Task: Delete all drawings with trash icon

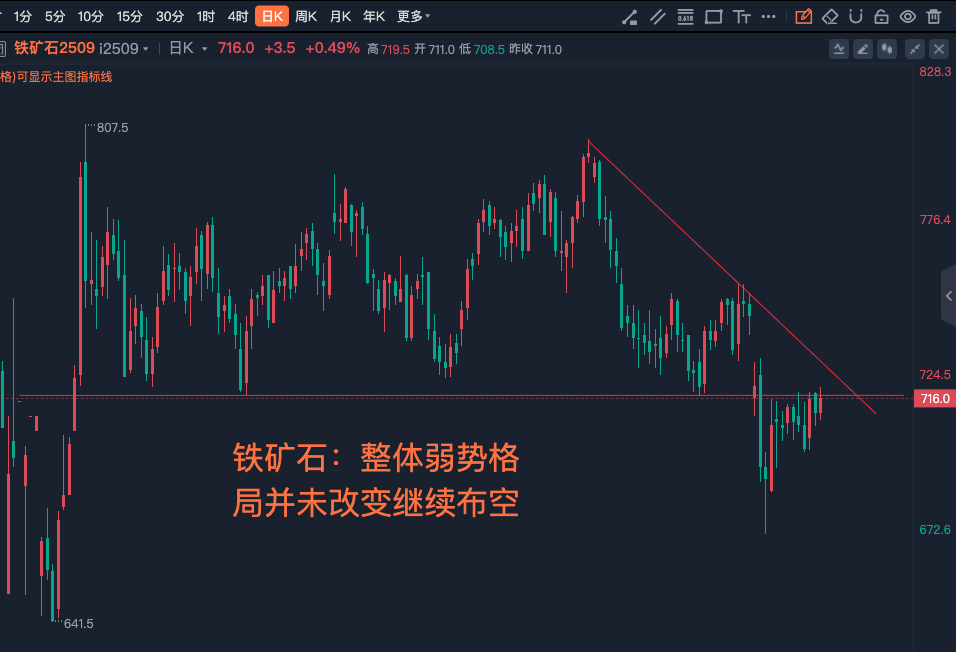Action: [933, 17]
